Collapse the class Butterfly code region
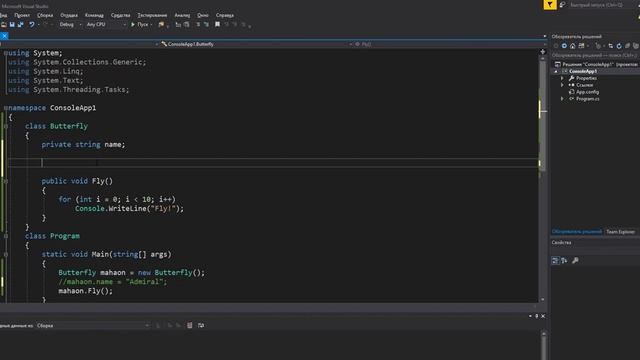The height and width of the screenshot is (360, 640). click(x=6, y=126)
